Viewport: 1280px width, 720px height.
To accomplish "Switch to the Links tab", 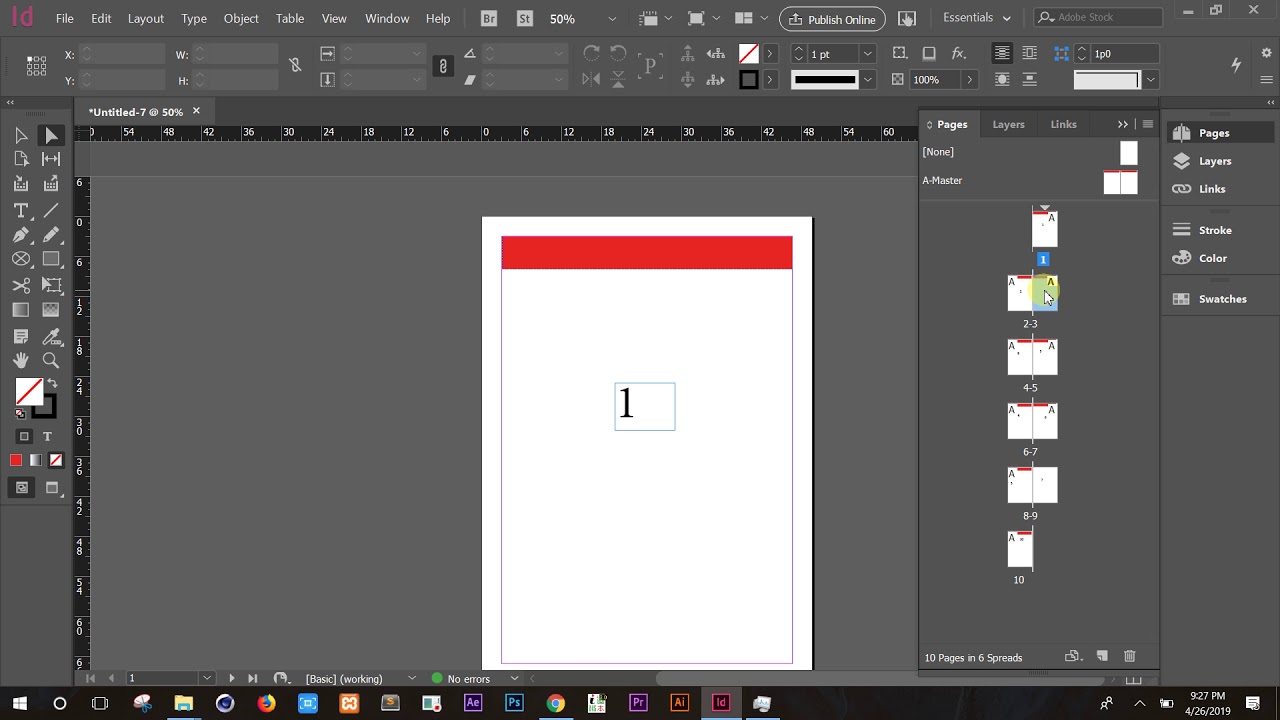I will pos(1064,124).
